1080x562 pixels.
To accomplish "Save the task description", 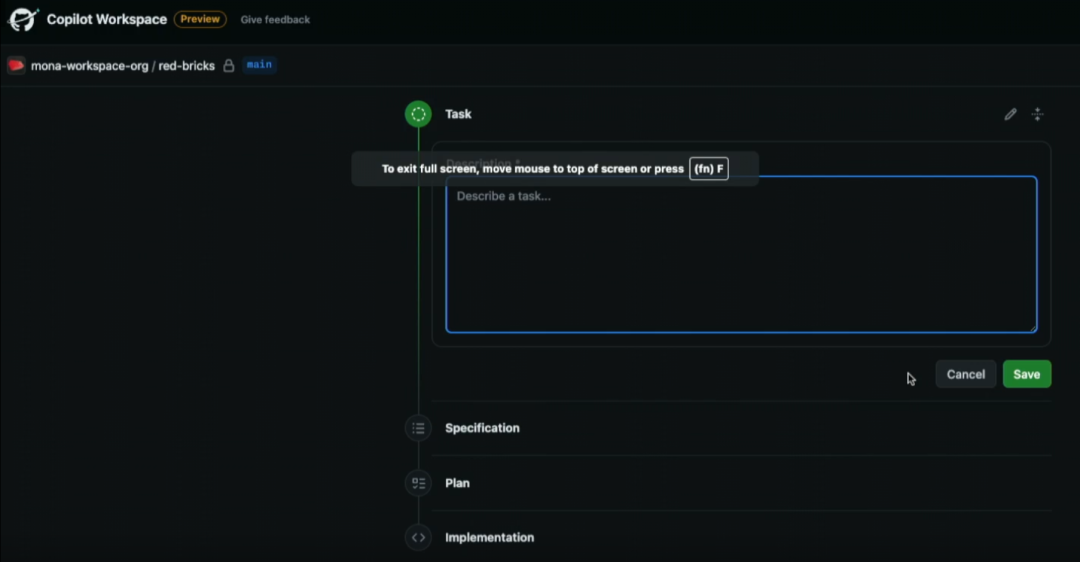I will [x=1026, y=374].
